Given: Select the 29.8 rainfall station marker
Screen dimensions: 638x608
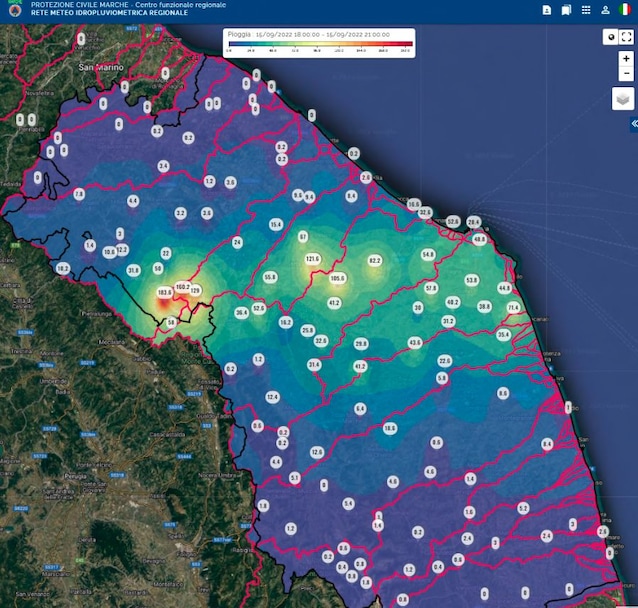Looking at the screenshot, I should point(361,344).
